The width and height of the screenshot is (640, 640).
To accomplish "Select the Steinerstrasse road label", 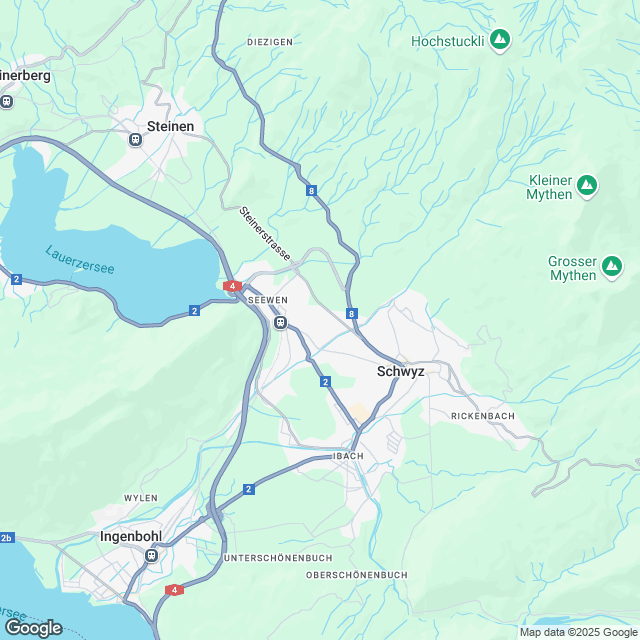I will pos(264,233).
